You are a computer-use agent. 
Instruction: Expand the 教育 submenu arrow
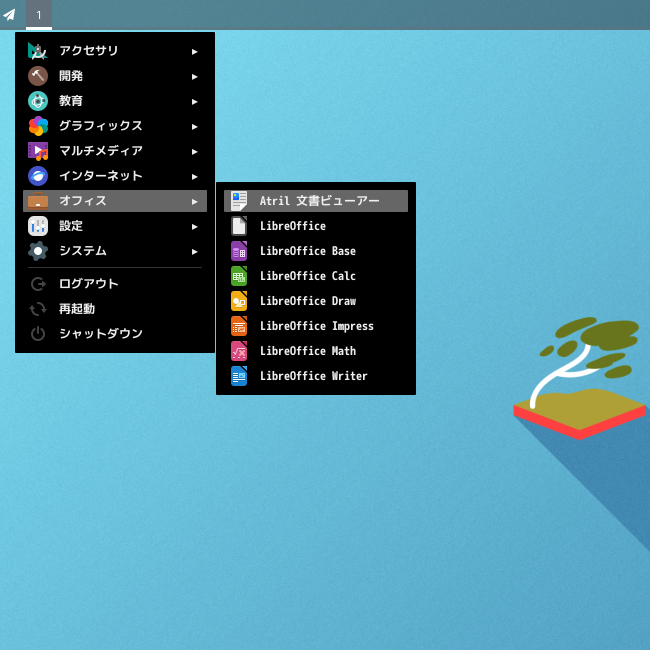point(194,102)
